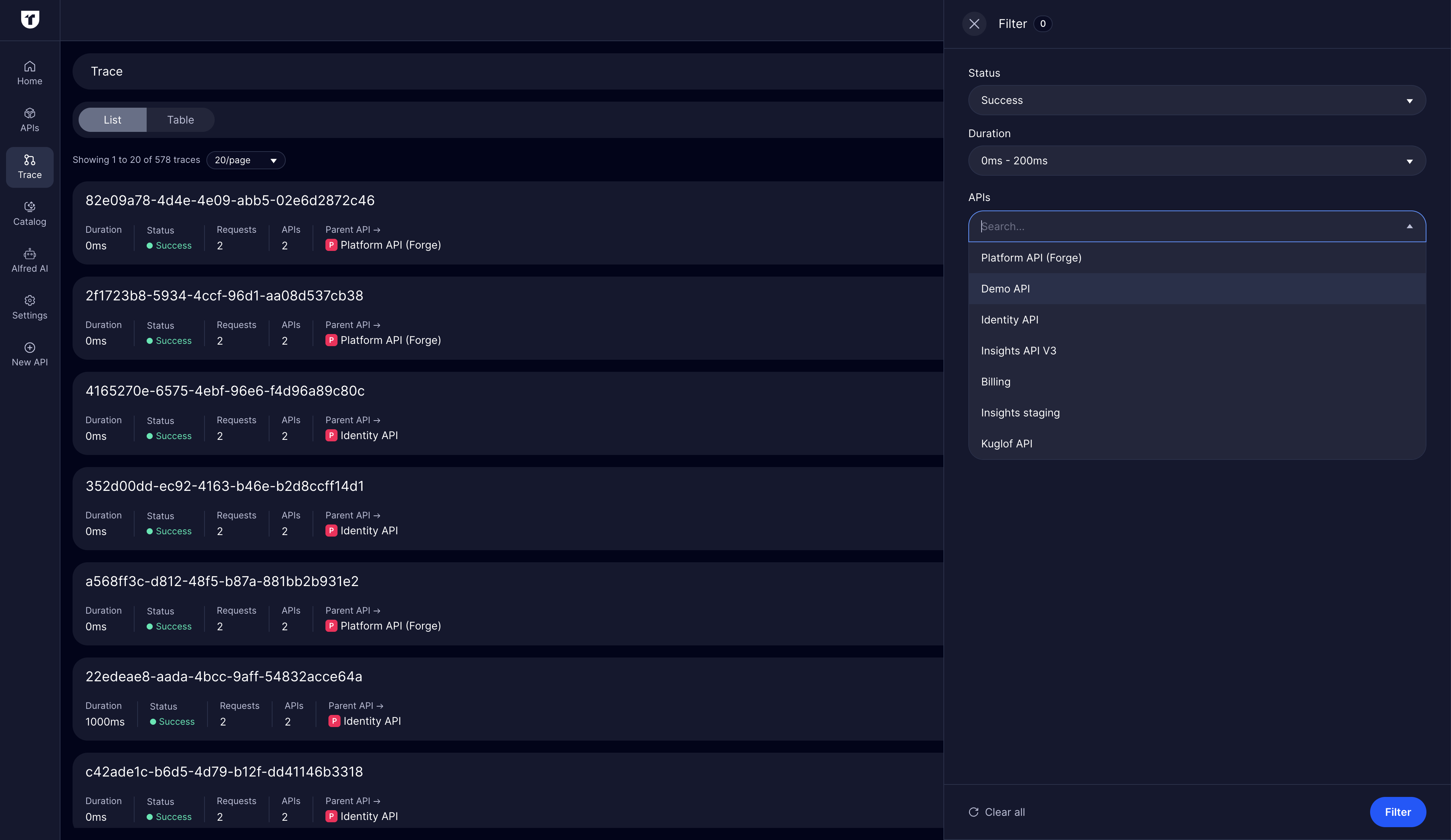
Task: Open Settings via the gear icon
Action: (29, 307)
